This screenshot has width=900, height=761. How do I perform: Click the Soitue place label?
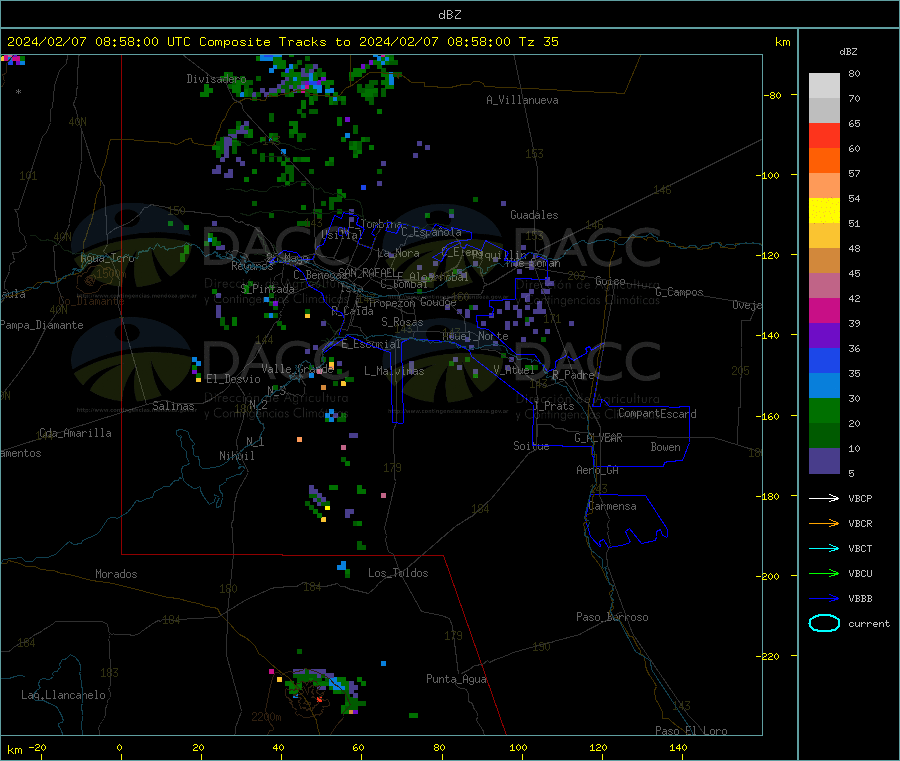point(531,446)
